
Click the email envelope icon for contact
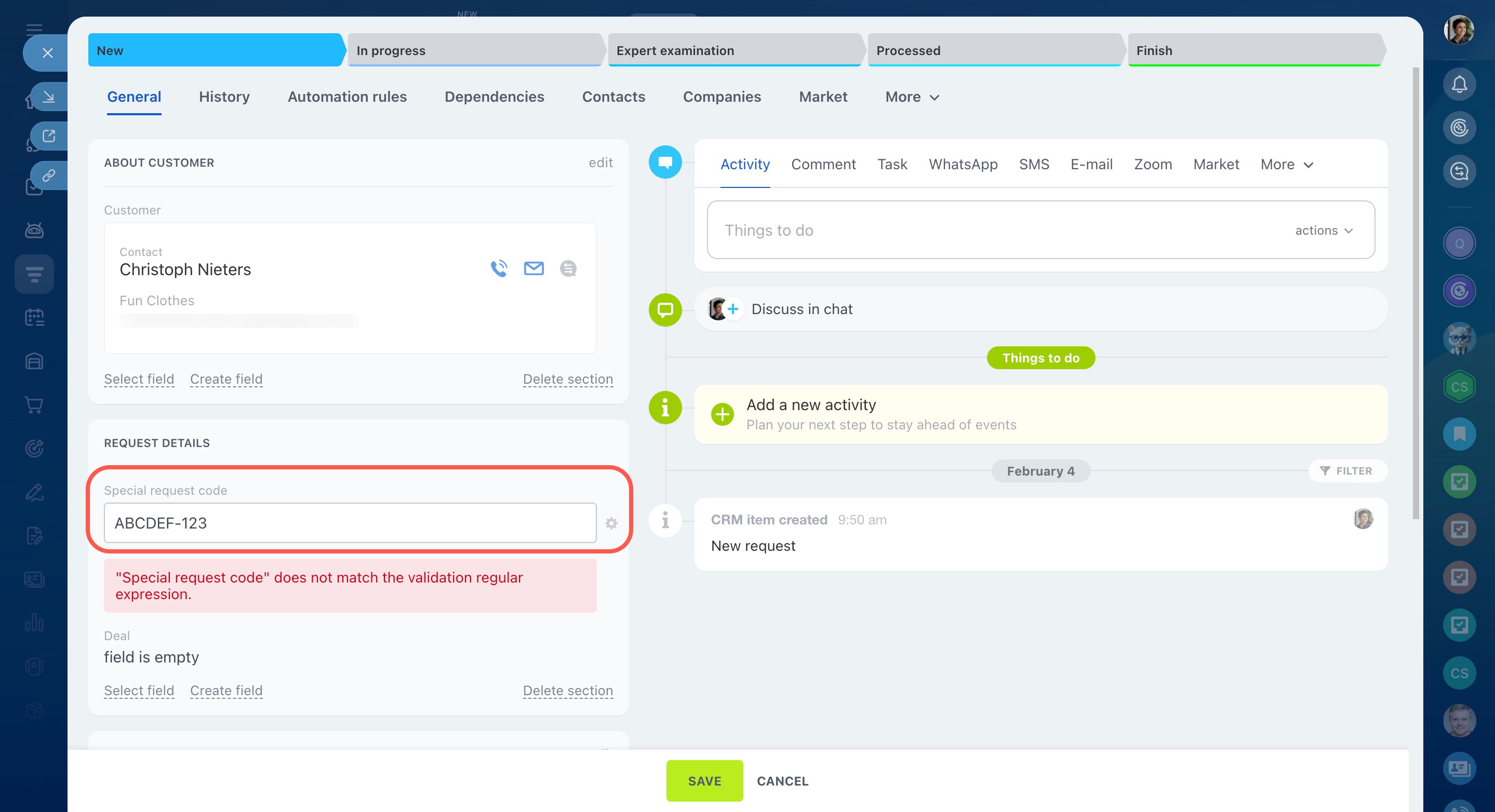tap(533, 268)
